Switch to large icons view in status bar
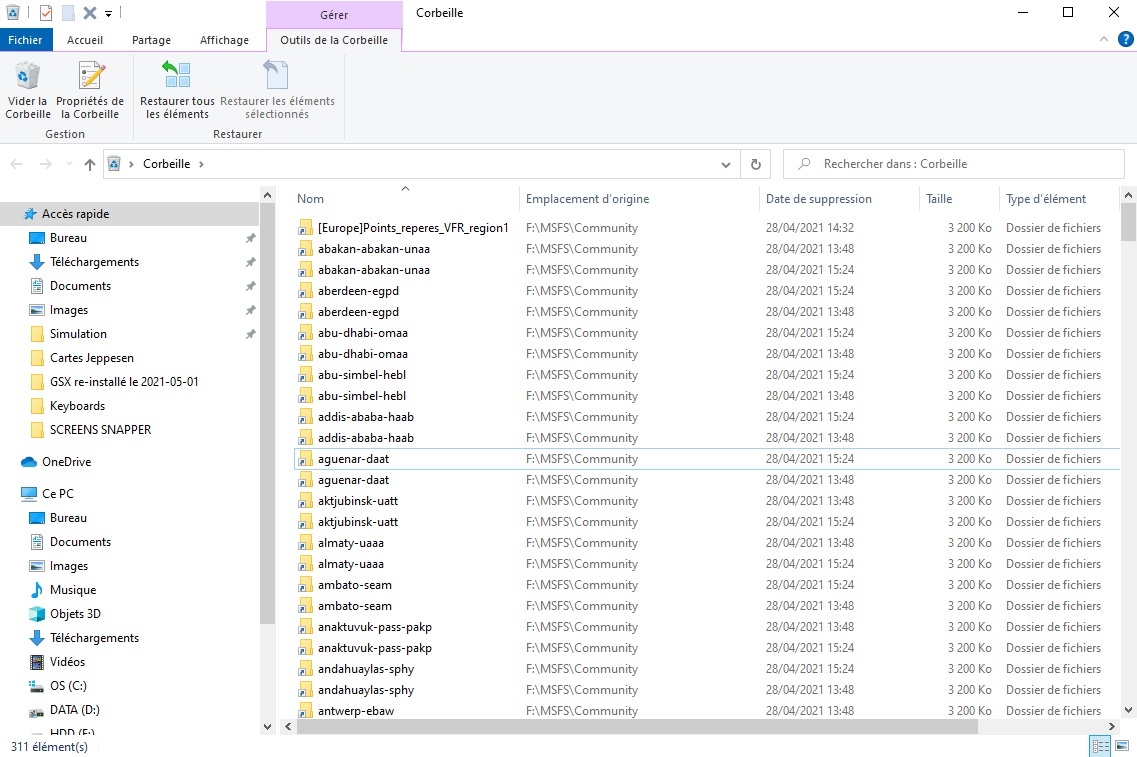 point(1122,746)
